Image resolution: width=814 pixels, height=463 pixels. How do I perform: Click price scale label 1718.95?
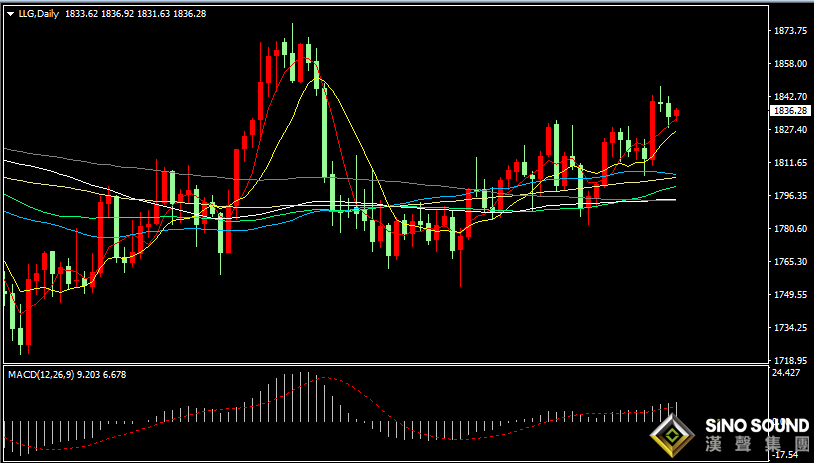coord(790,360)
